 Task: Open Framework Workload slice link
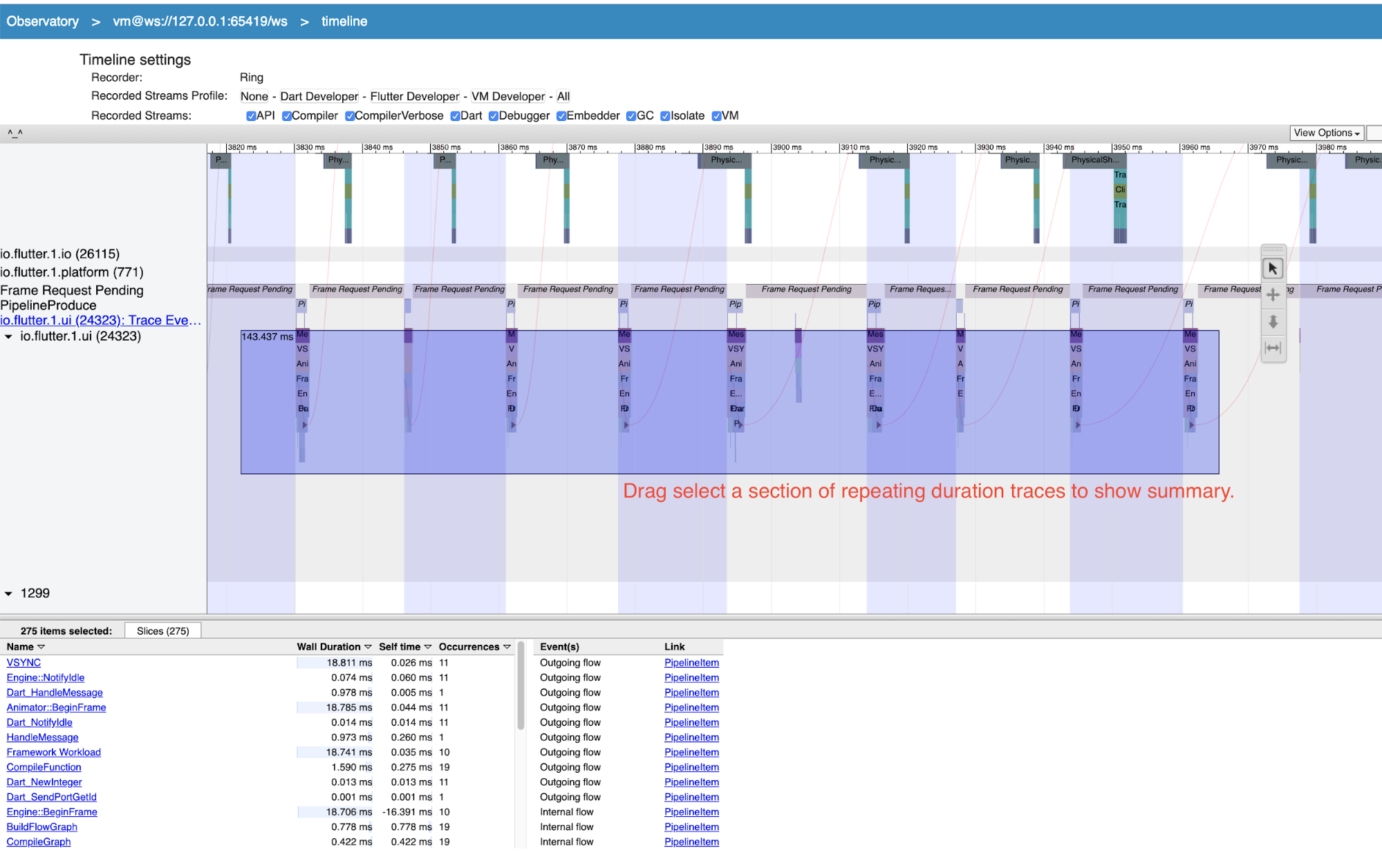(x=53, y=753)
